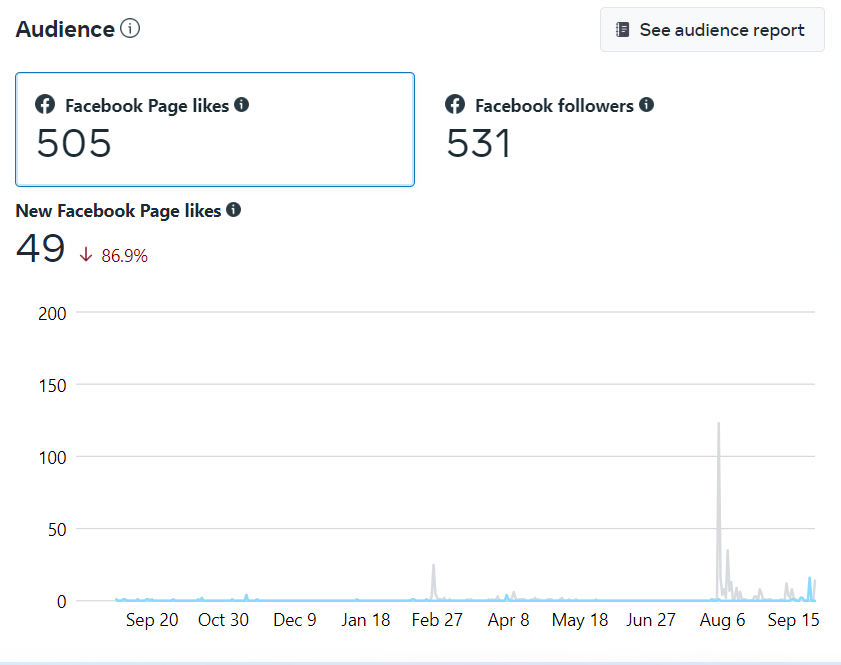
Task: Click the Sep 20 date label on the chart axis
Action: [x=152, y=620]
